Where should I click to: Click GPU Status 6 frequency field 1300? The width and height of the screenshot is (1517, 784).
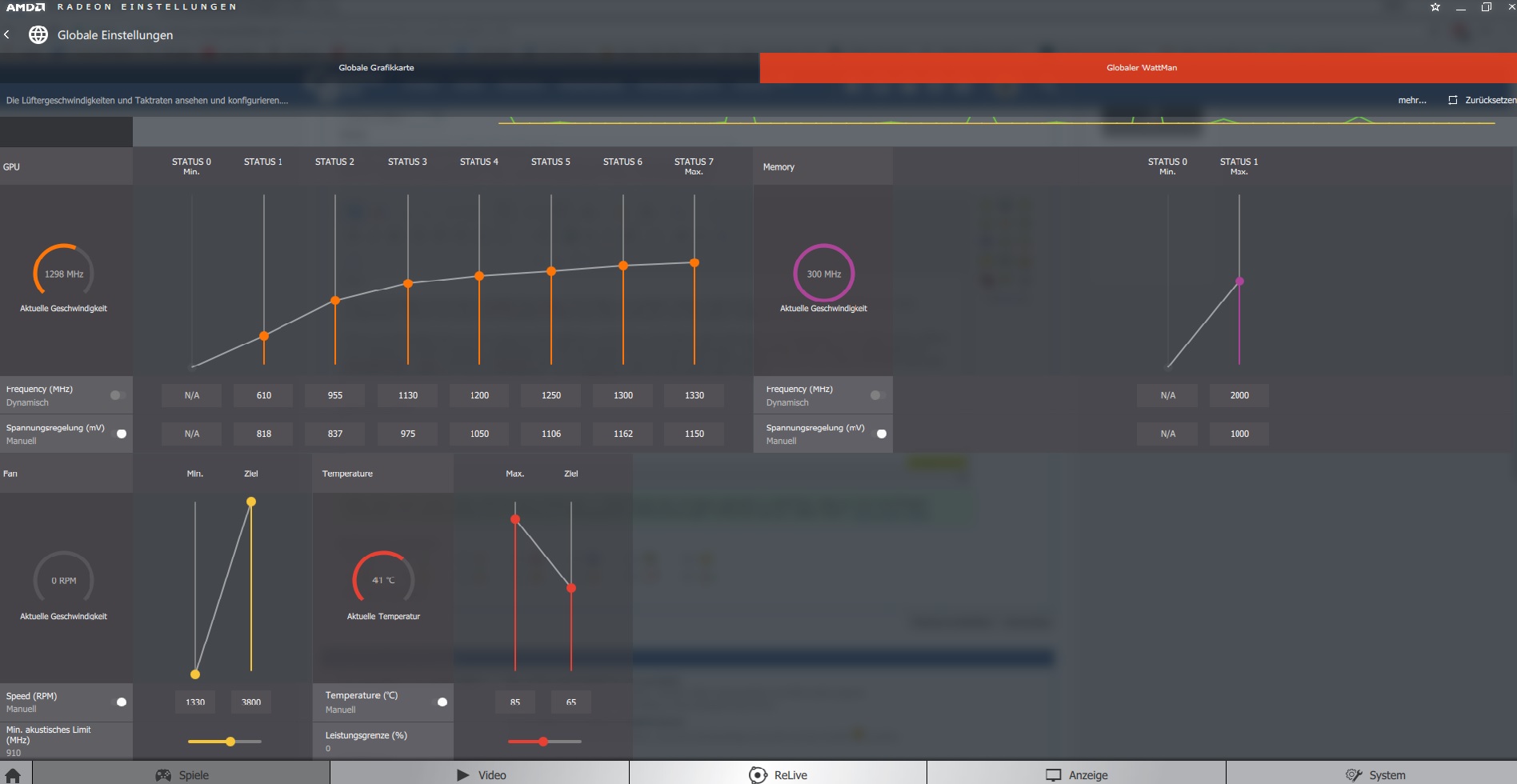(623, 395)
